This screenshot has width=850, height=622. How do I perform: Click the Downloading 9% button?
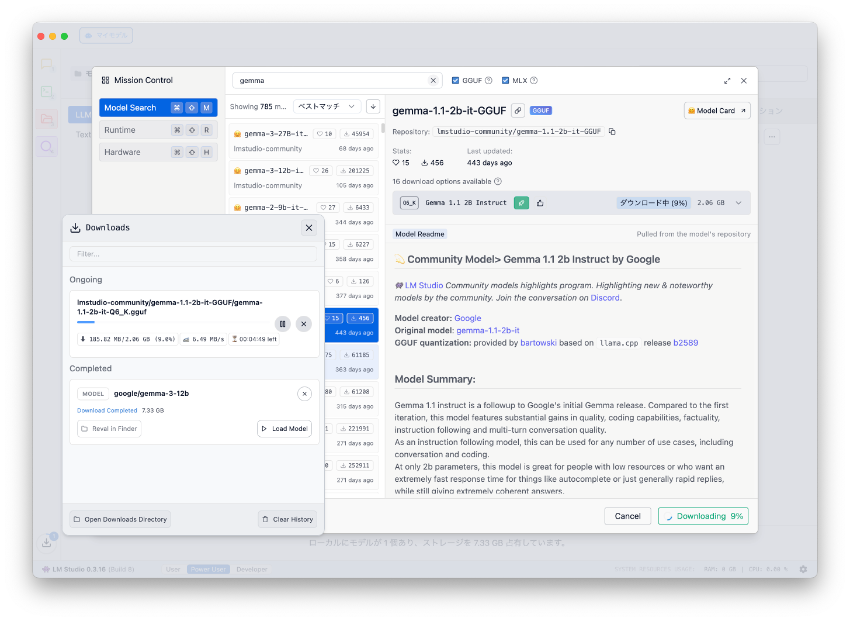pyautogui.click(x=703, y=516)
